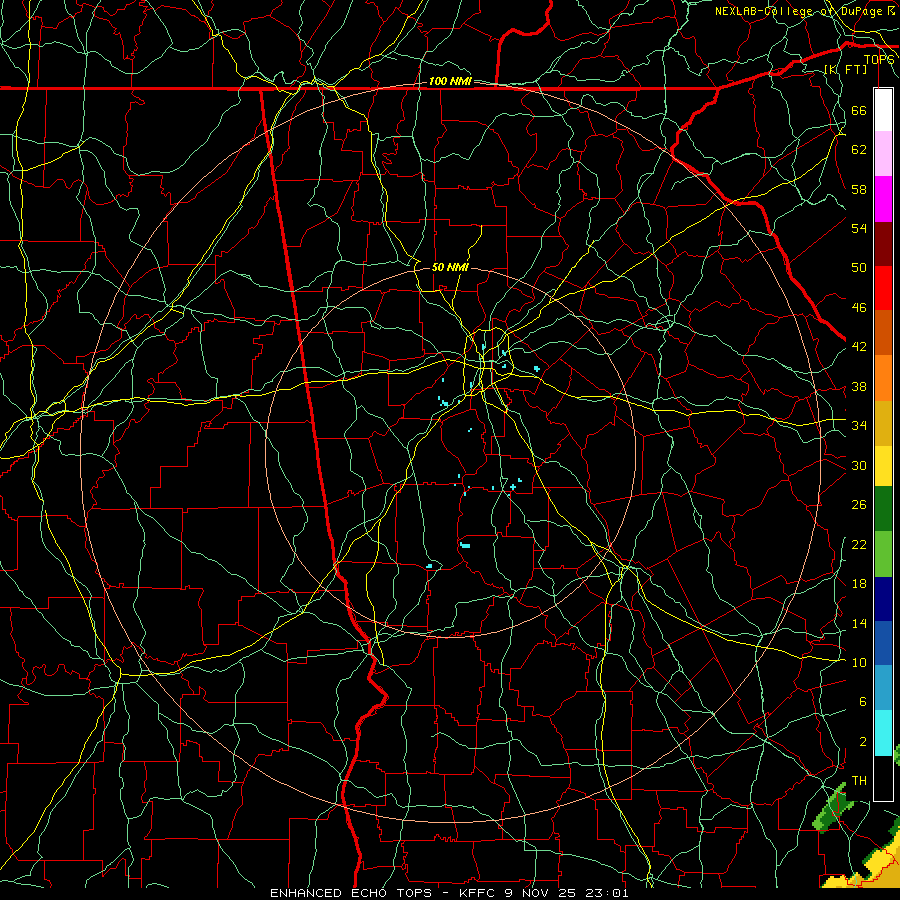This screenshot has width=900, height=900.
Task: Pick the dark red (maroon) legend band
Action: tap(883, 244)
